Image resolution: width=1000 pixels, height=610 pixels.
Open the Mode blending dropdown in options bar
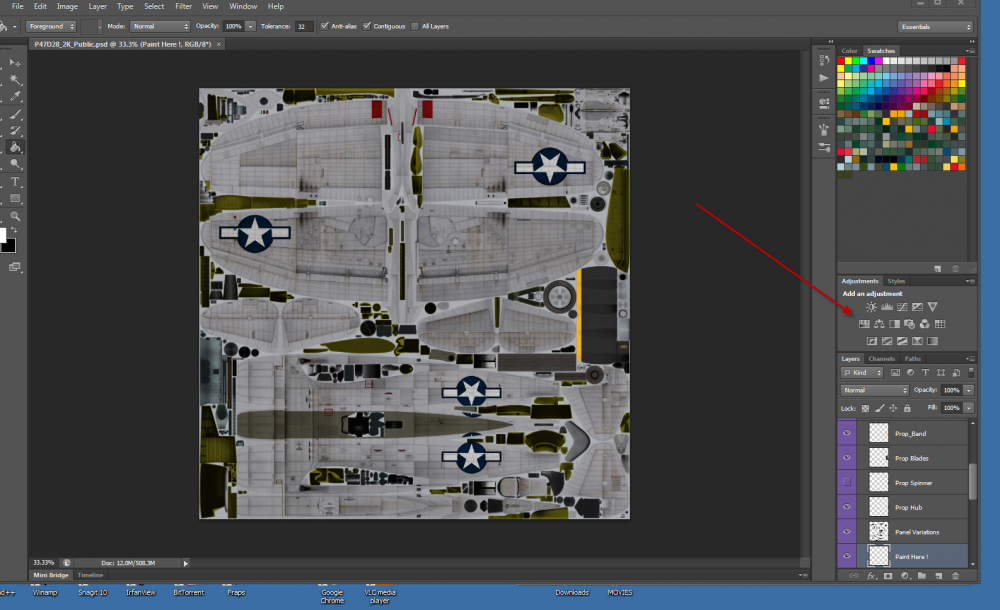[x=160, y=26]
